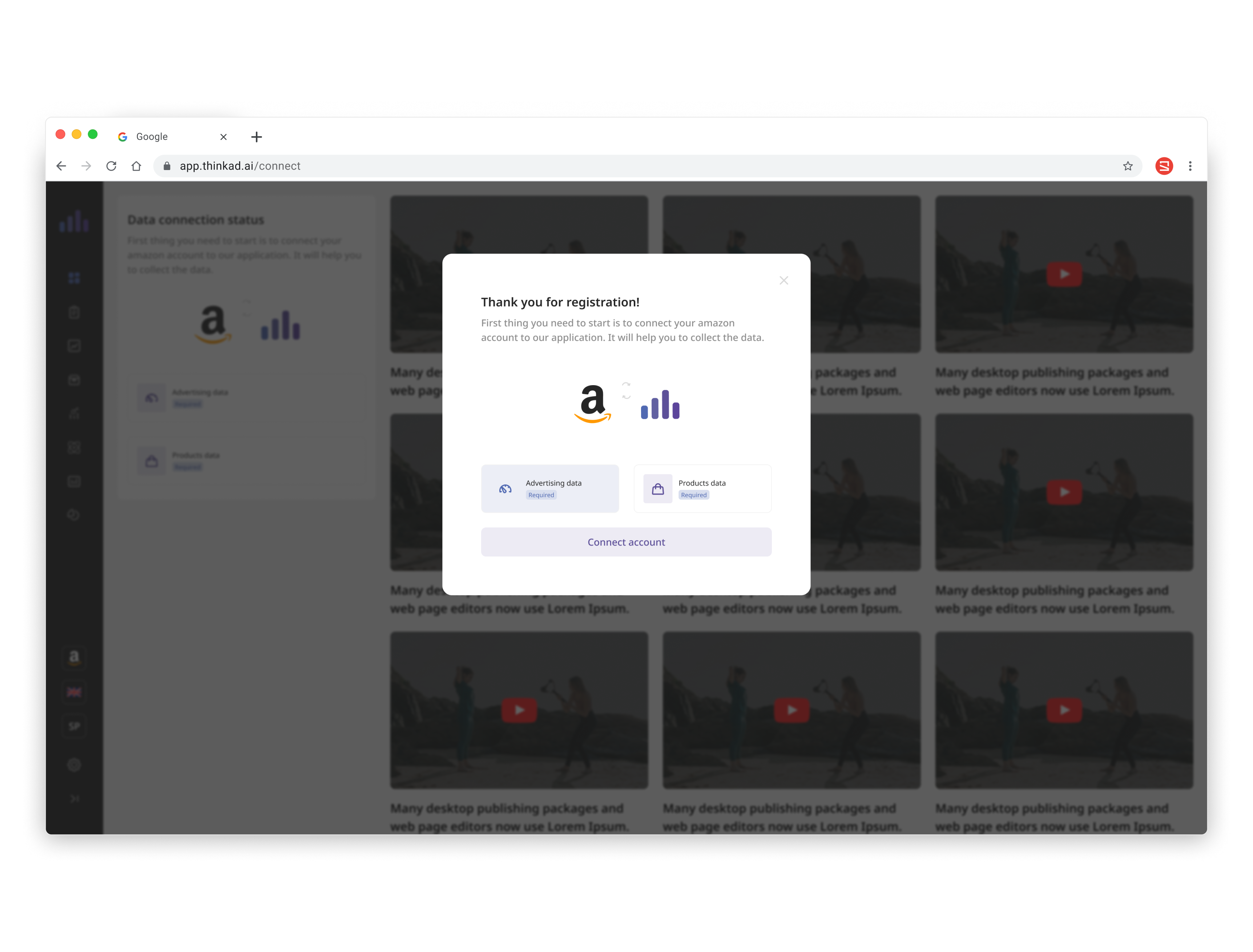Close the Google tab

coord(223,137)
